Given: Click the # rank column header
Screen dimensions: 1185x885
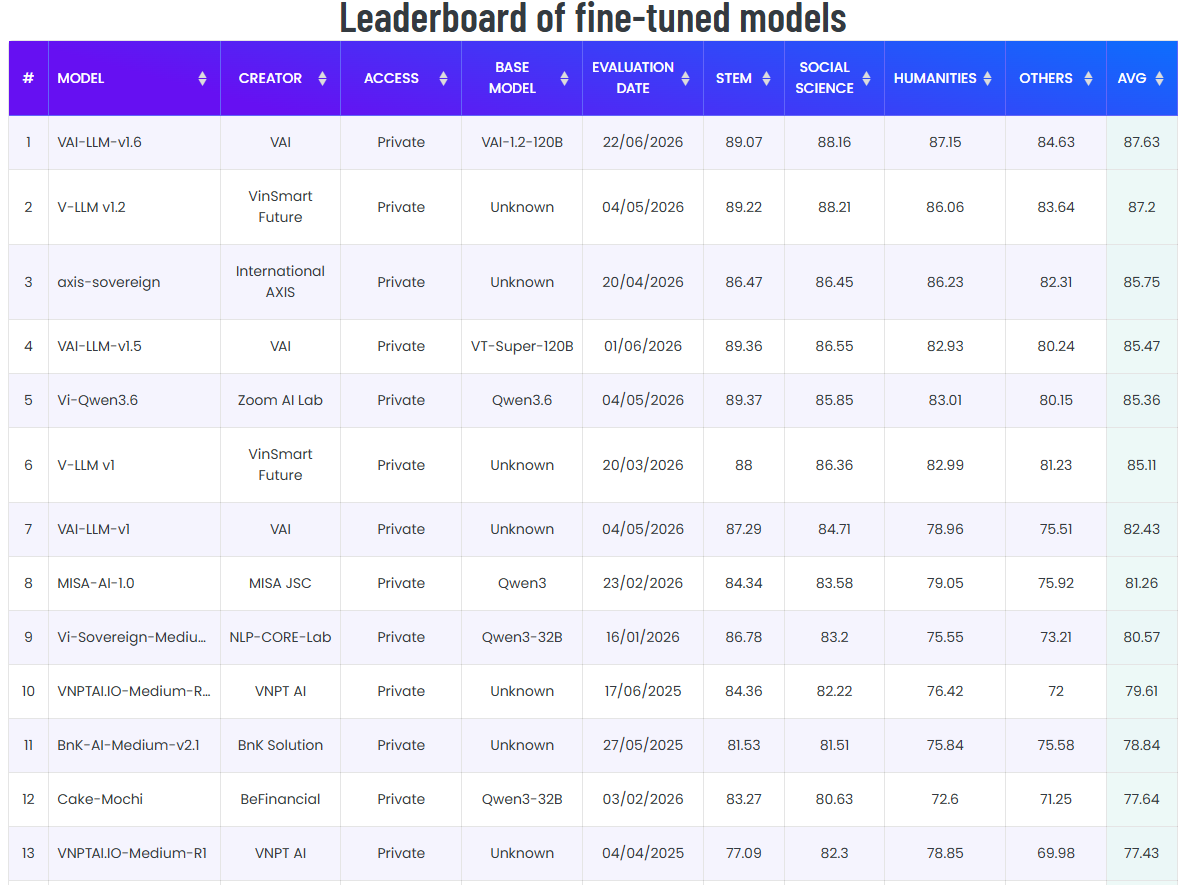Looking at the screenshot, I should point(28,79).
